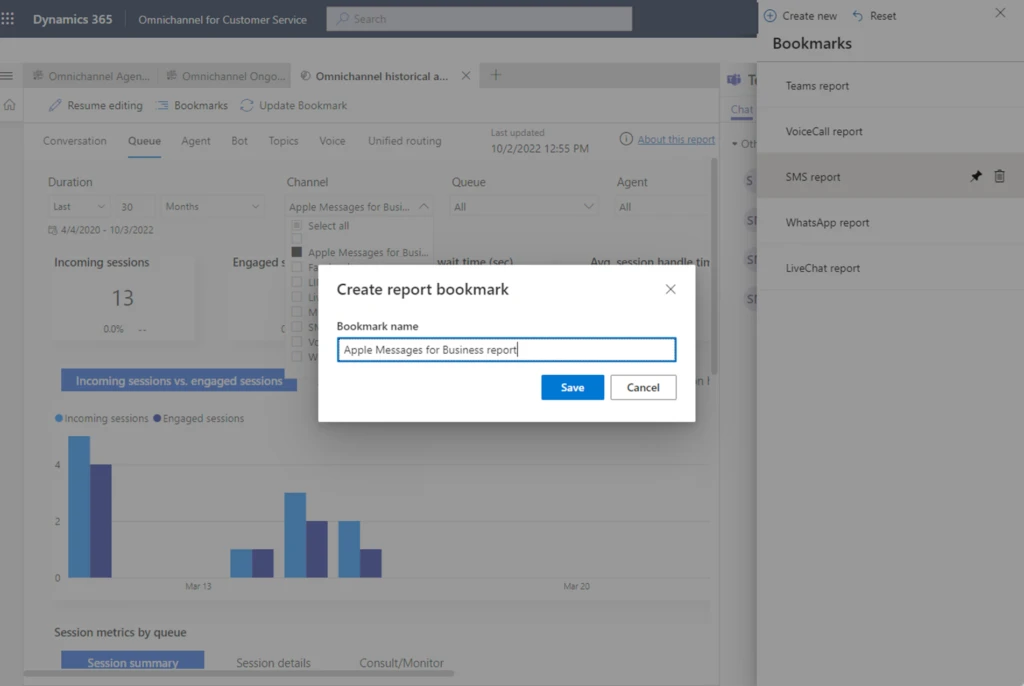Open the WhatsApp report bookmark
1024x686 pixels.
point(827,223)
